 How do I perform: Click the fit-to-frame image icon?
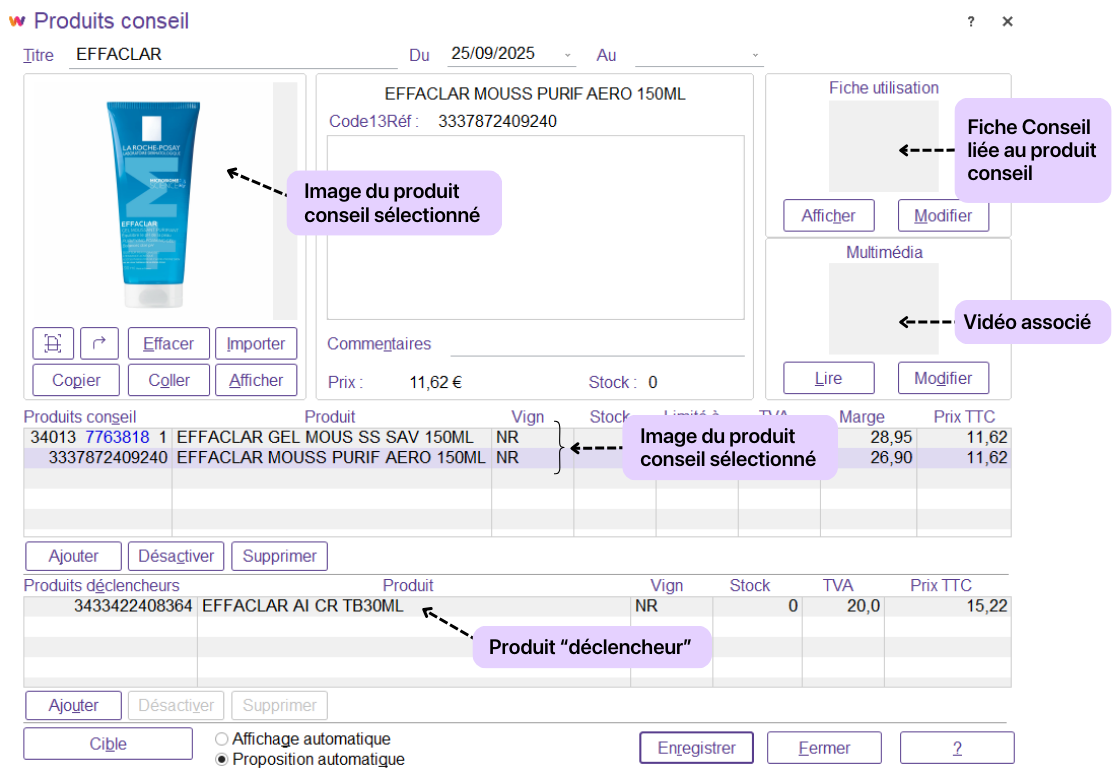click(53, 343)
